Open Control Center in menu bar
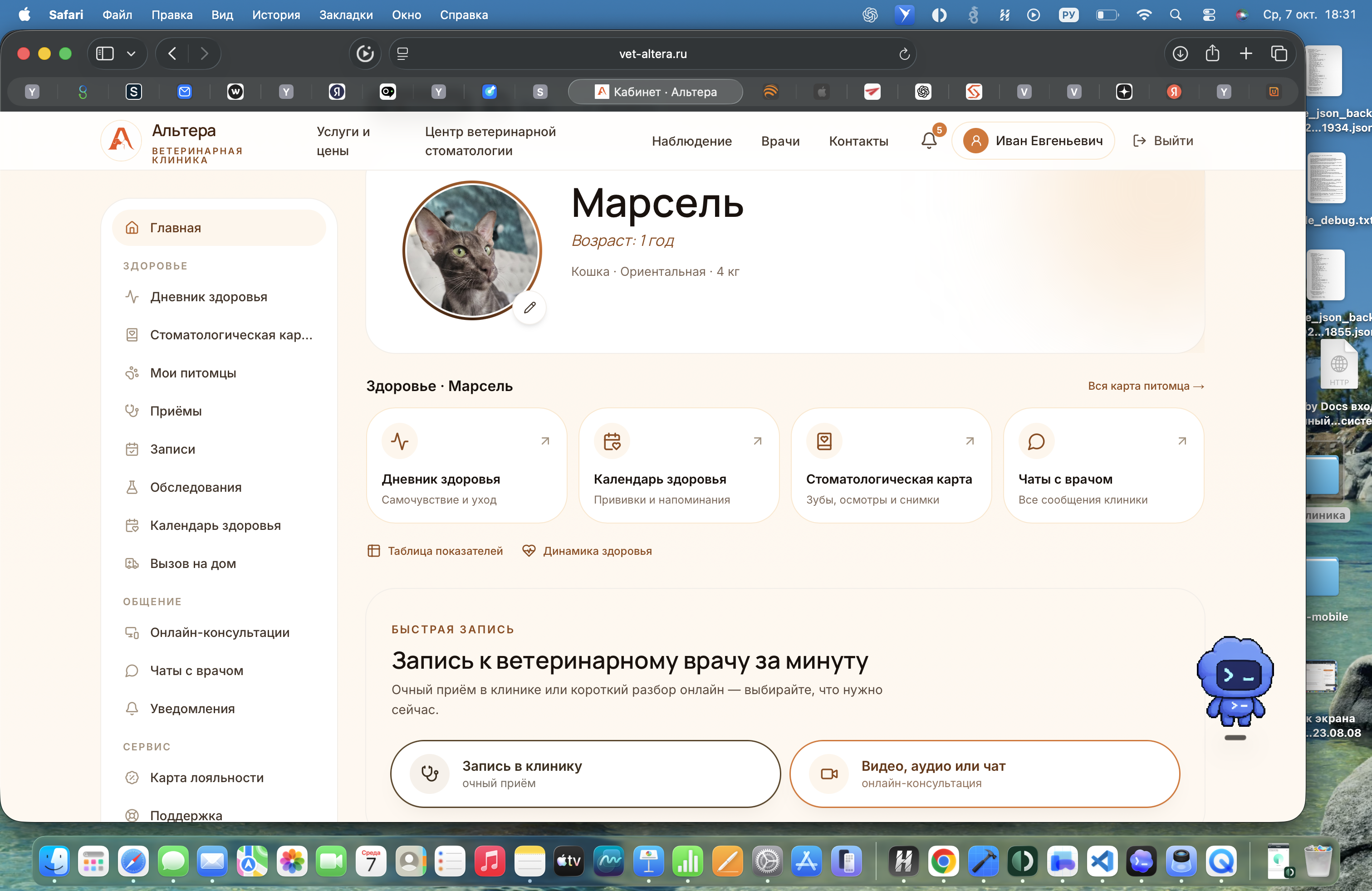 pyautogui.click(x=1208, y=15)
